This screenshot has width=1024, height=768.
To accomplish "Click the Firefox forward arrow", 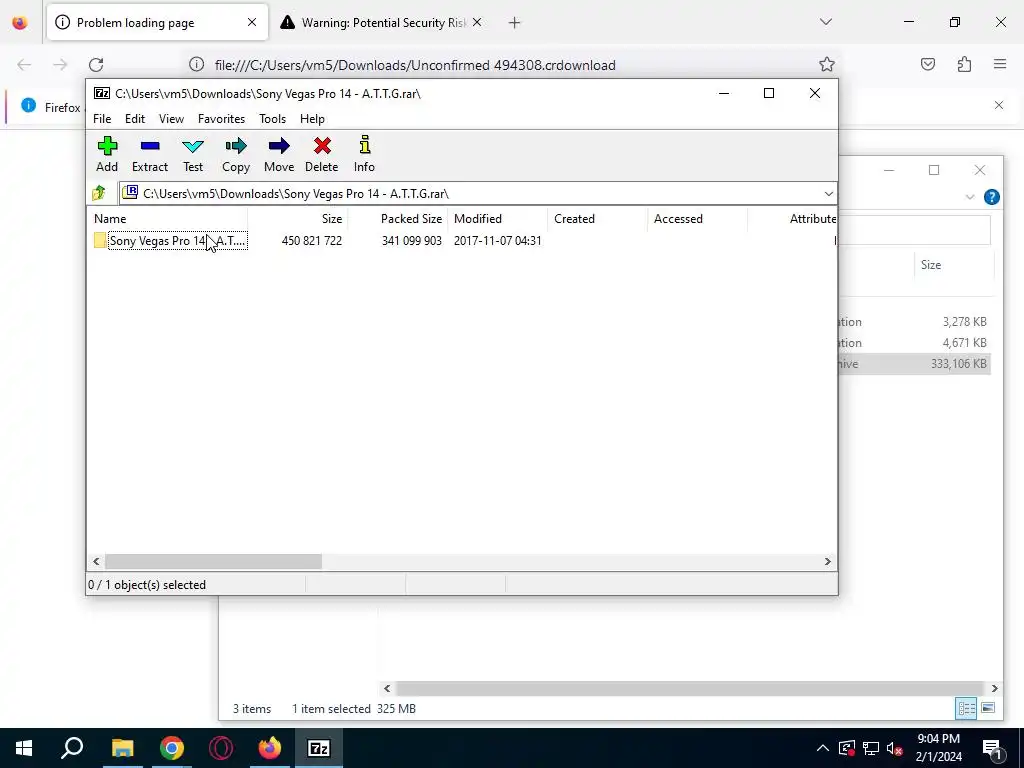I will tap(60, 65).
